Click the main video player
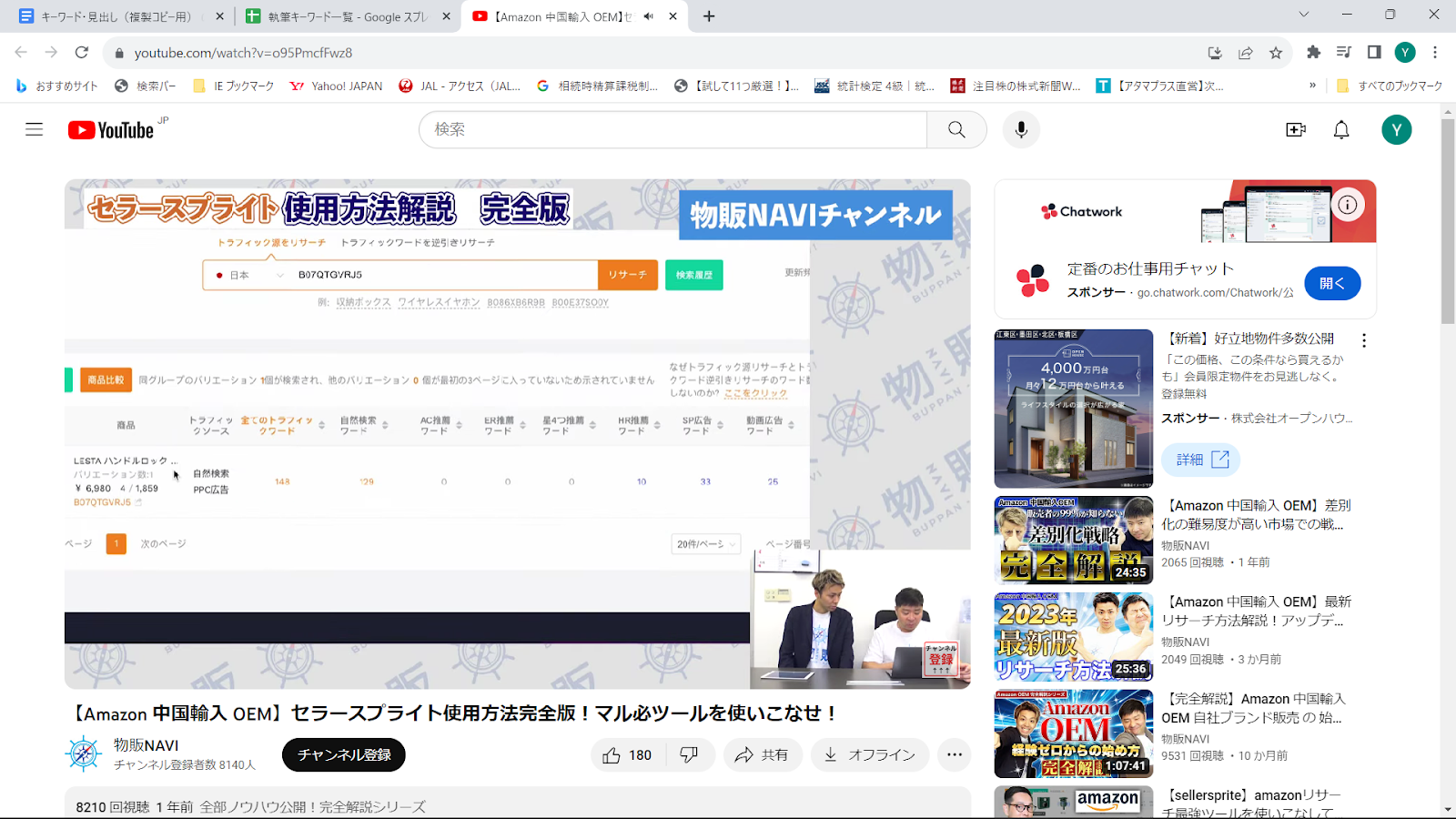Viewport: 1456px width, 819px height. click(x=517, y=433)
